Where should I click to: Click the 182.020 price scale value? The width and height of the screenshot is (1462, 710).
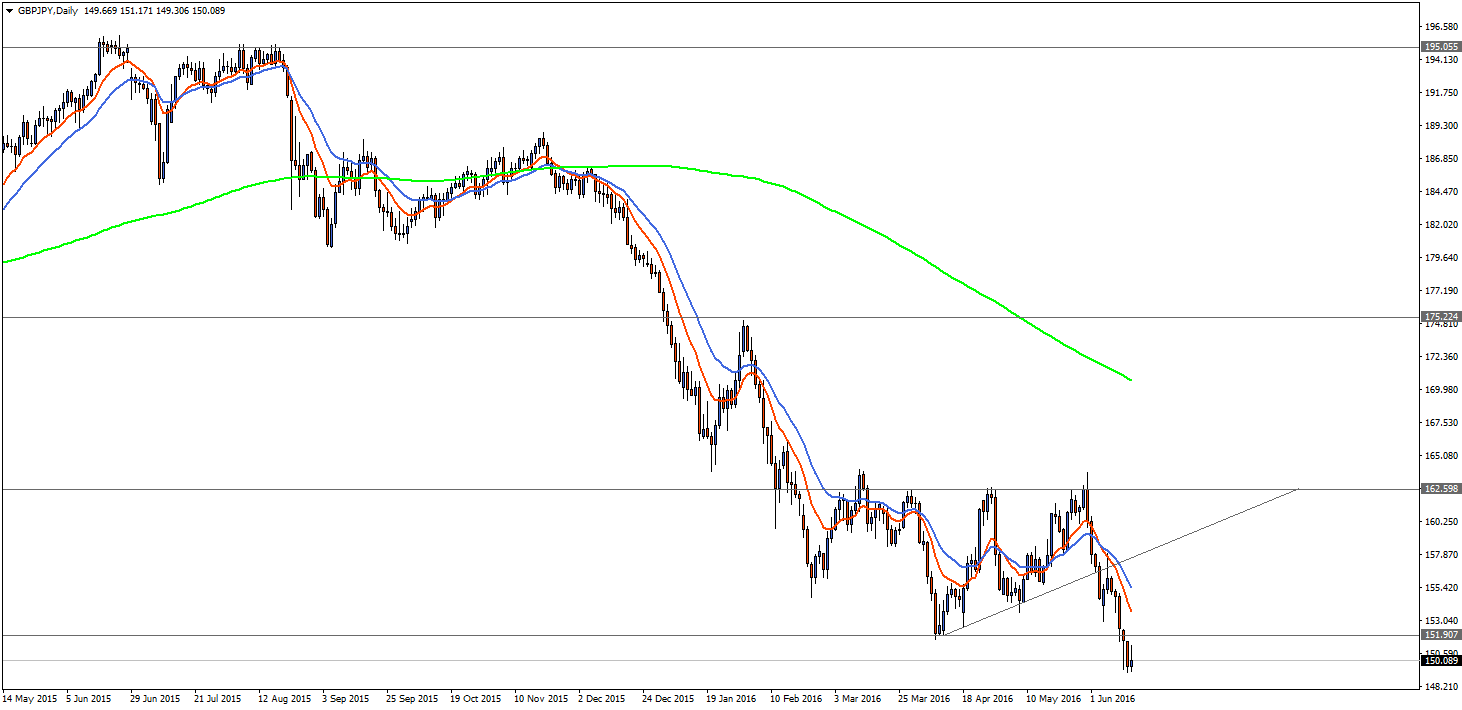coord(1441,225)
